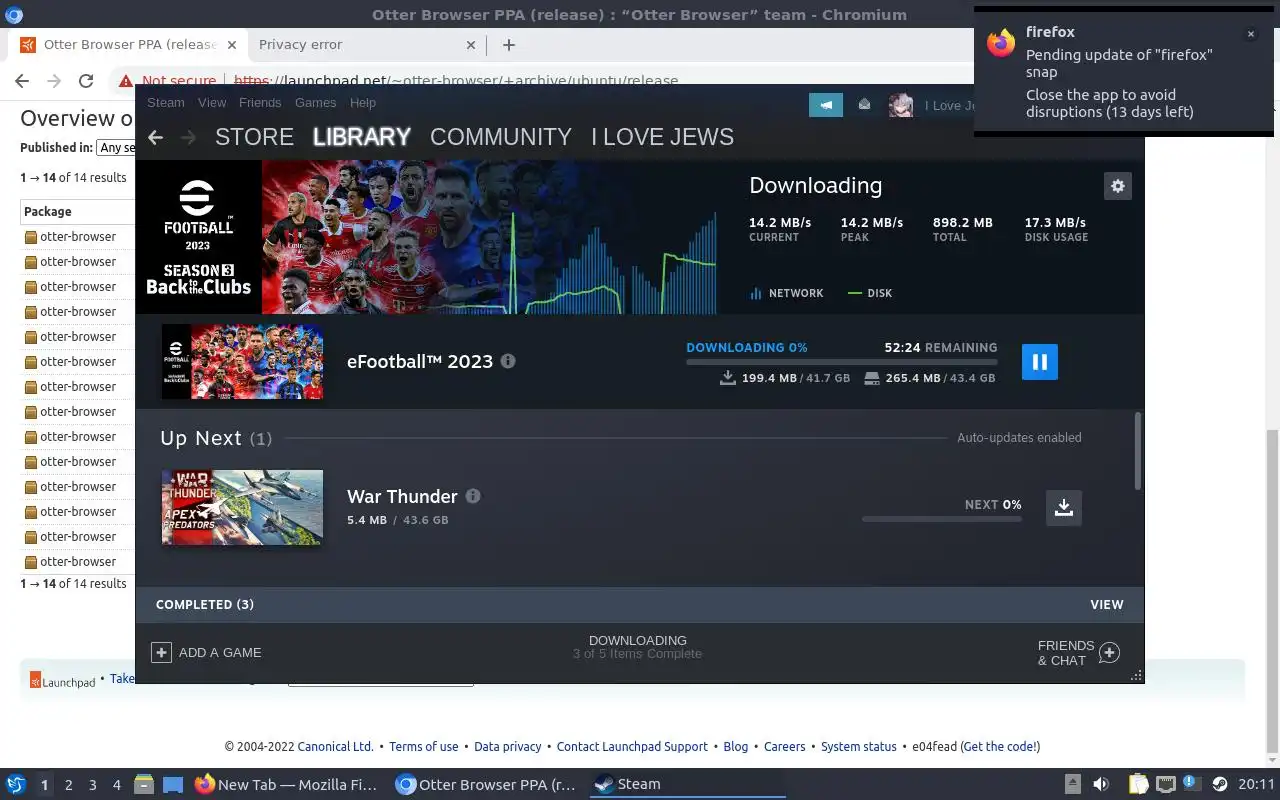Click Firefox icon in update notification

pos(1001,43)
